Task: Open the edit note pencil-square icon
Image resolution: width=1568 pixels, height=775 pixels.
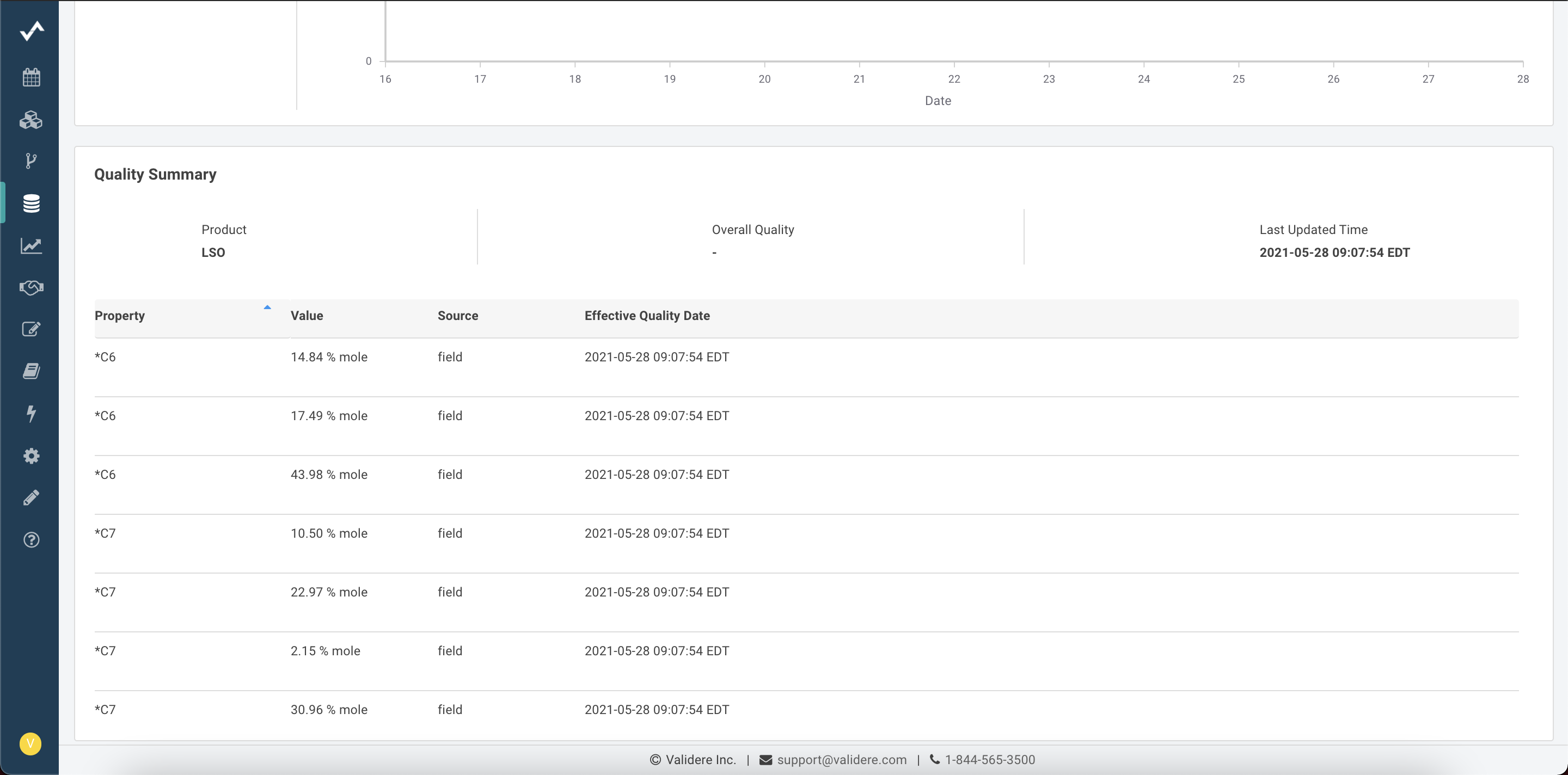Action: point(31,329)
